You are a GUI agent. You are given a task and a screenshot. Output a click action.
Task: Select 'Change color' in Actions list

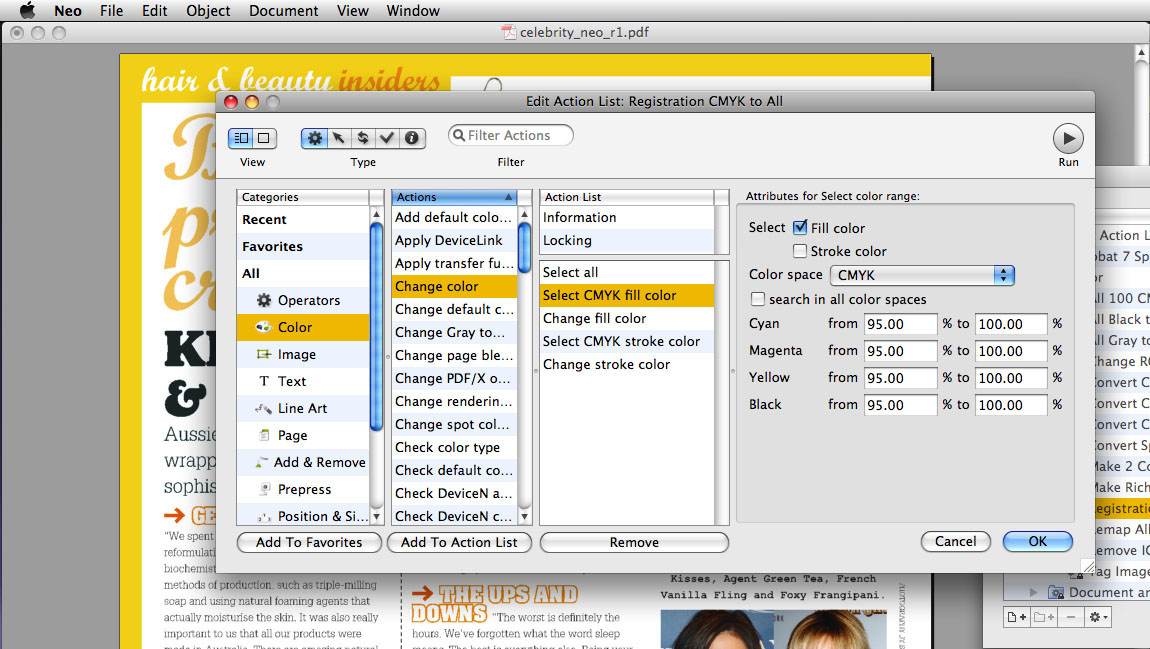click(454, 286)
